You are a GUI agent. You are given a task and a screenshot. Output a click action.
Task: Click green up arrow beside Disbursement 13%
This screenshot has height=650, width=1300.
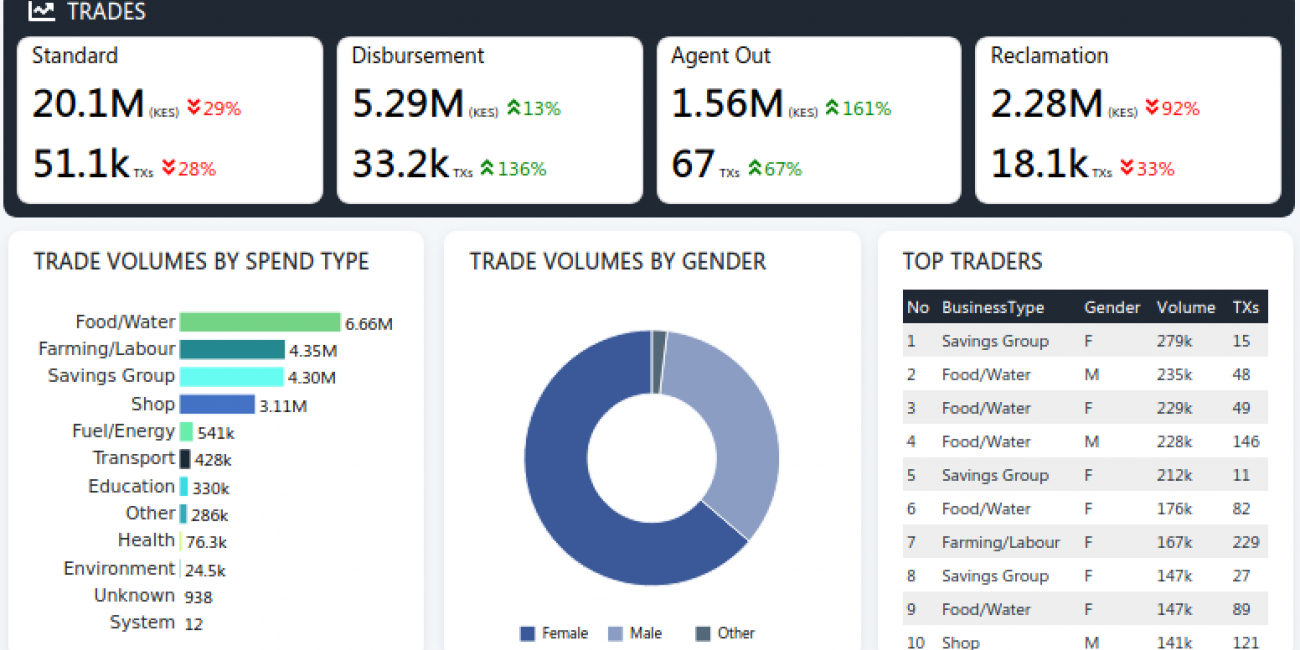[x=514, y=108]
